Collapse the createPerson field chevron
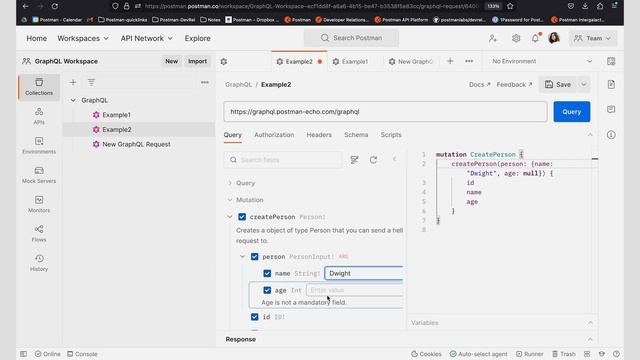This screenshot has width=640, height=360. coord(230,217)
